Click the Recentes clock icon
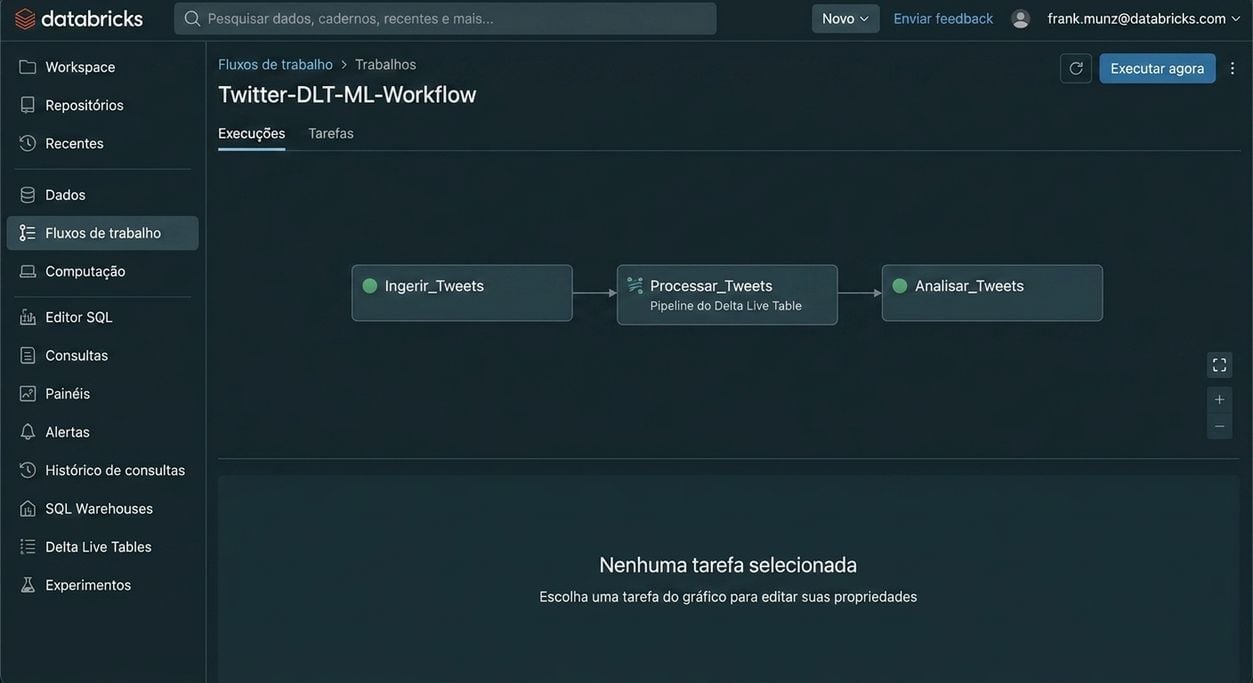 pyautogui.click(x=28, y=143)
